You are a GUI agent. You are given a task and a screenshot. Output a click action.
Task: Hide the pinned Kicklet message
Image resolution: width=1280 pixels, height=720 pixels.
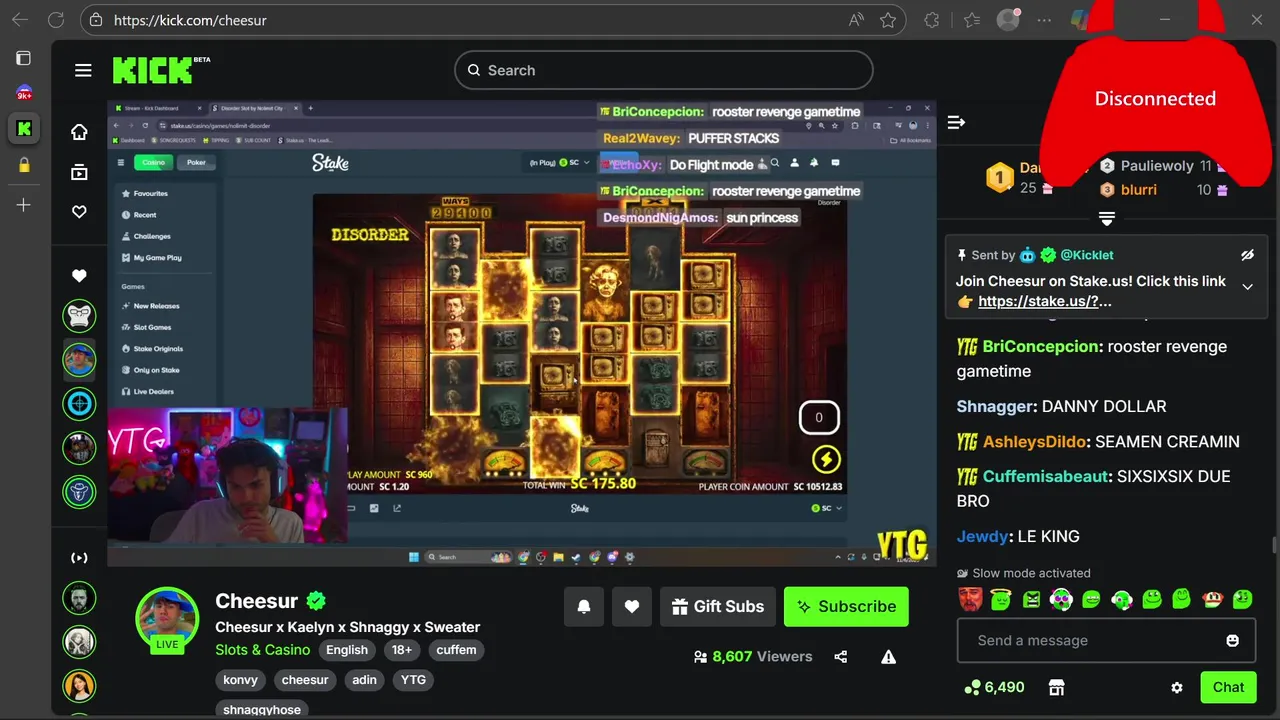click(1247, 255)
